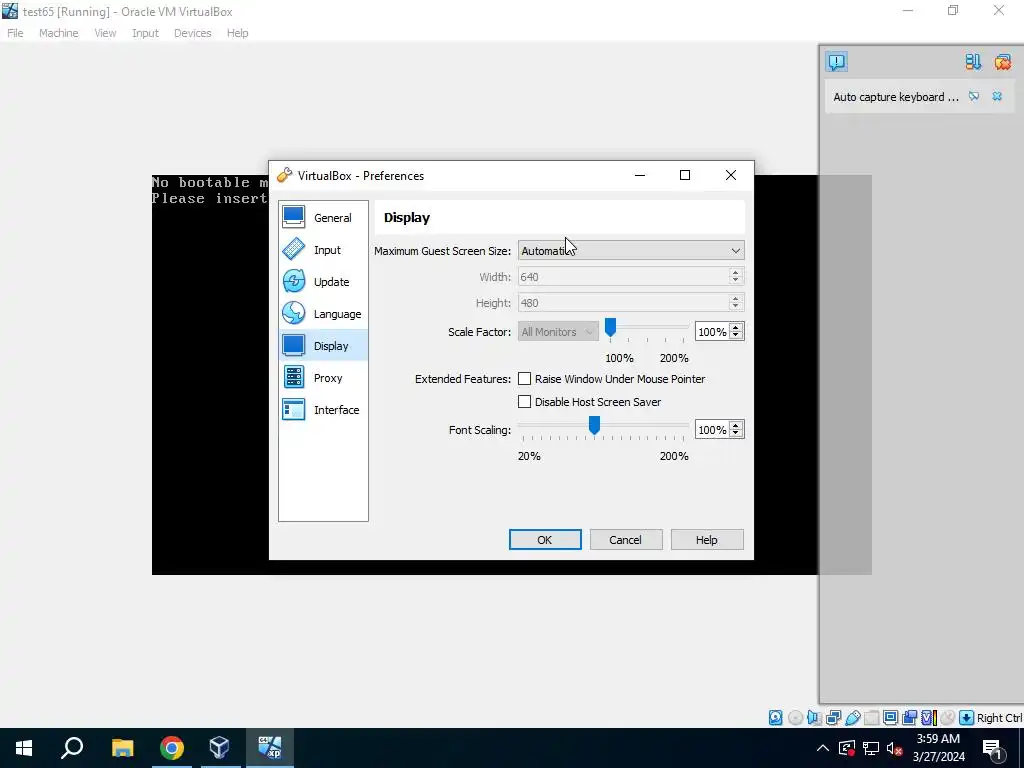This screenshot has width=1024, height=768.
Task: Click the Right Ctrl host key label
Action: tap(999, 718)
